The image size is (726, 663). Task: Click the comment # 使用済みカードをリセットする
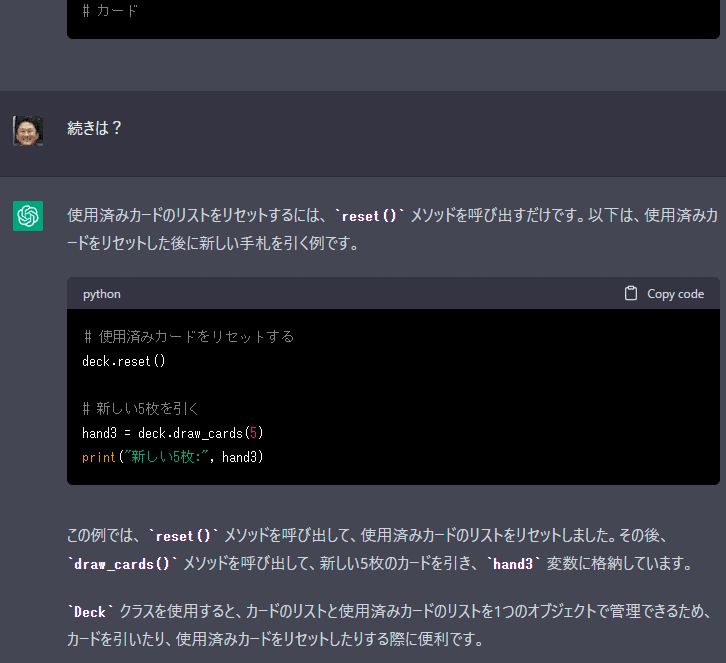(188, 337)
